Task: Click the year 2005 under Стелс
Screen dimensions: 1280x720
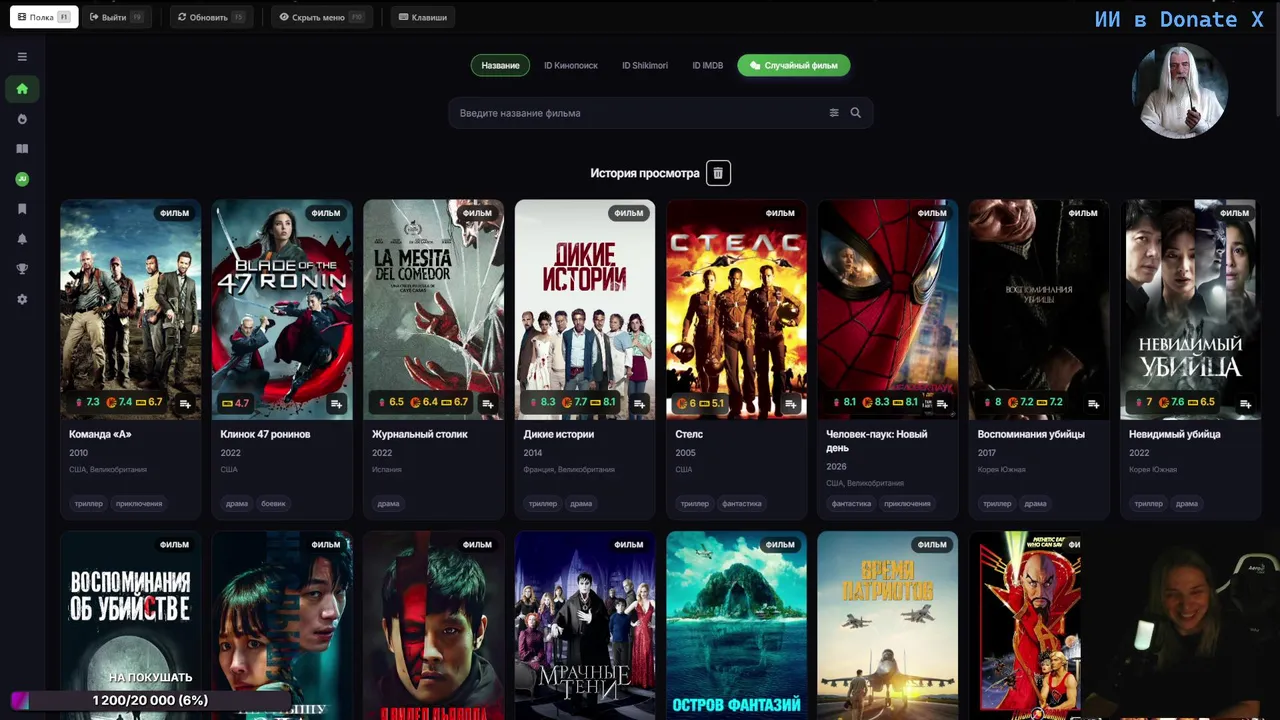Action: (685, 453)
